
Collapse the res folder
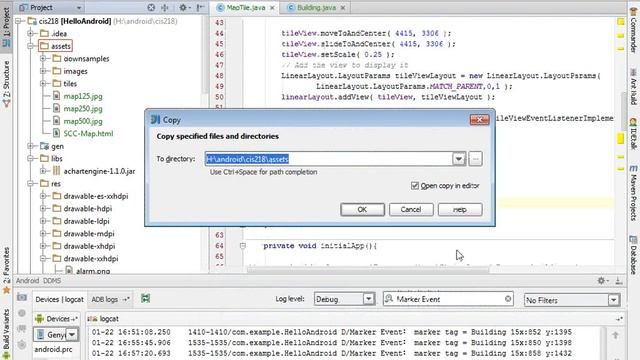point(31,184)
